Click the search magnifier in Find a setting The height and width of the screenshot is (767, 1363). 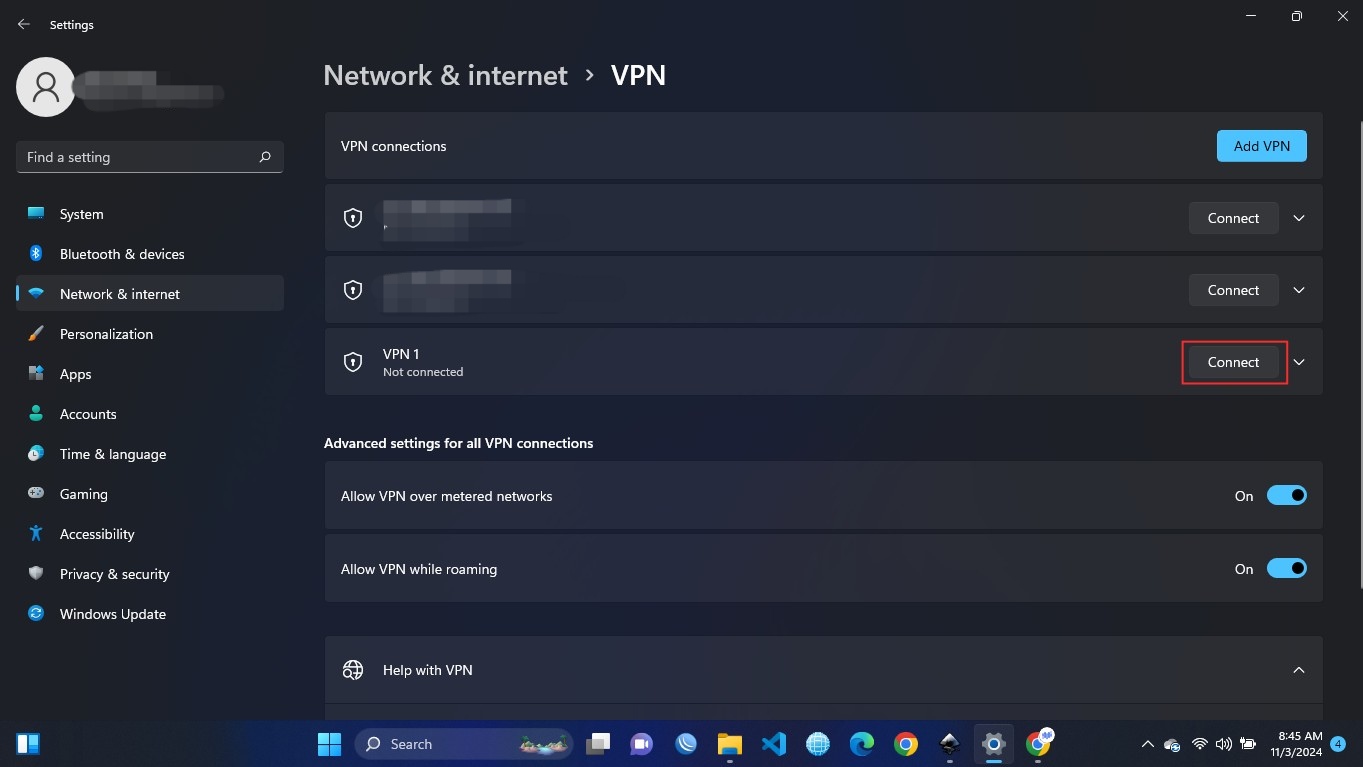[265, 157]
